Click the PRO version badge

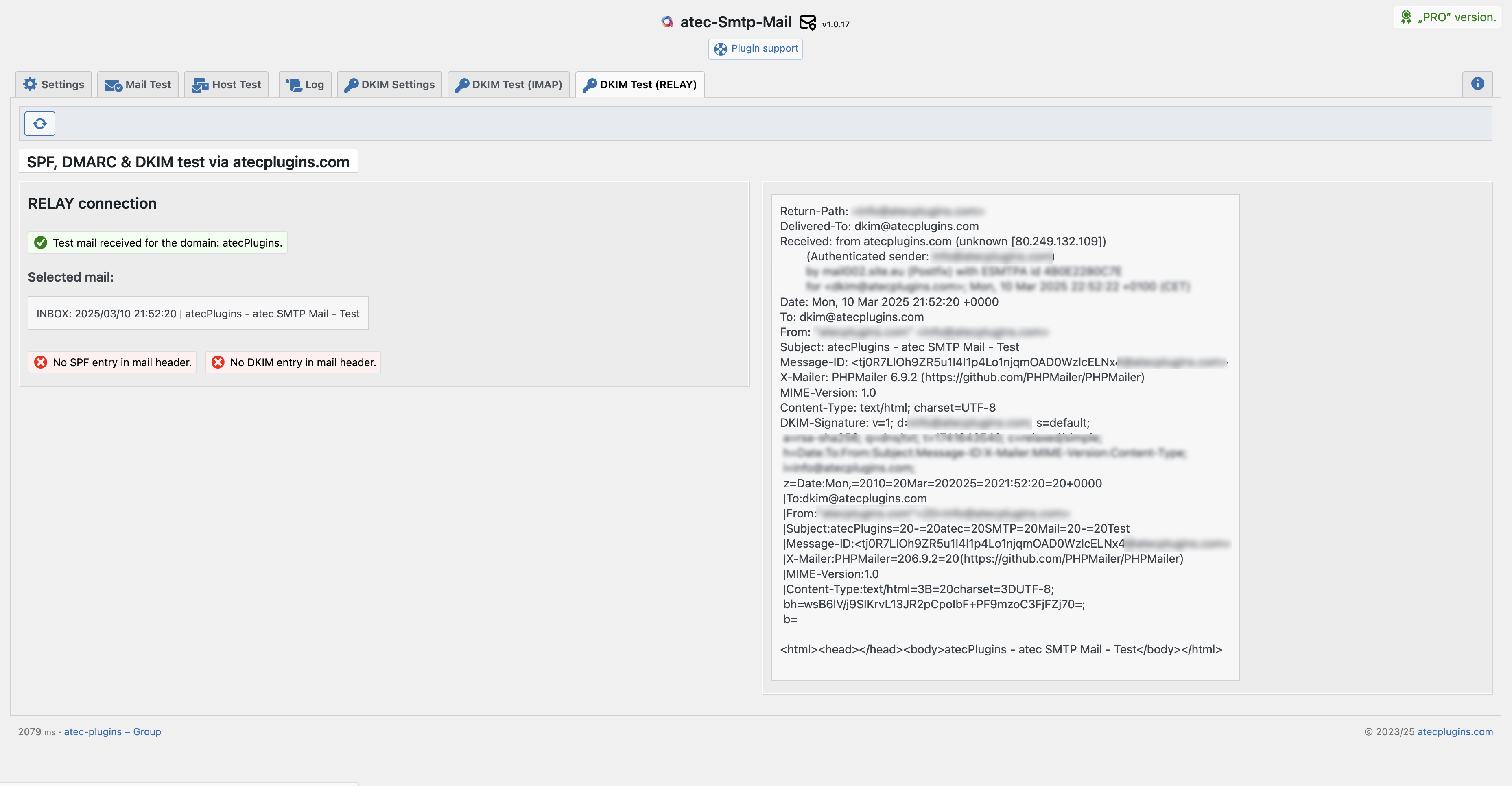1447,17
